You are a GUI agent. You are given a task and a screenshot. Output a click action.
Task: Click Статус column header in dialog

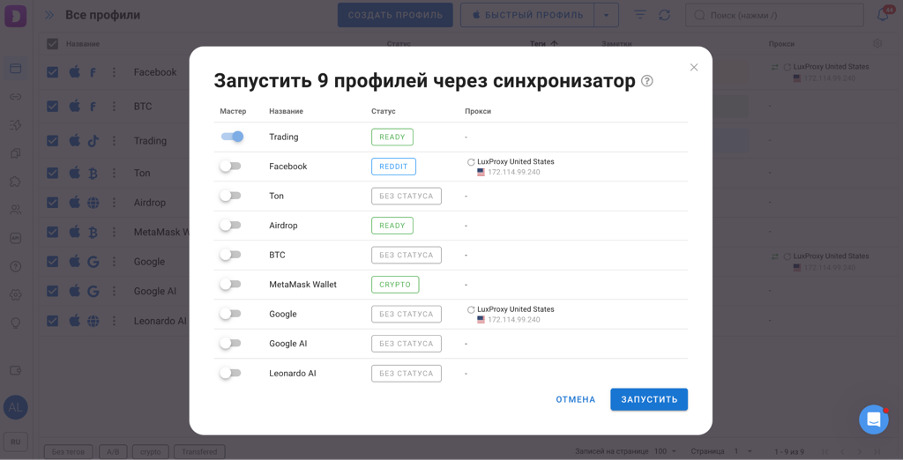pos(383,111)
